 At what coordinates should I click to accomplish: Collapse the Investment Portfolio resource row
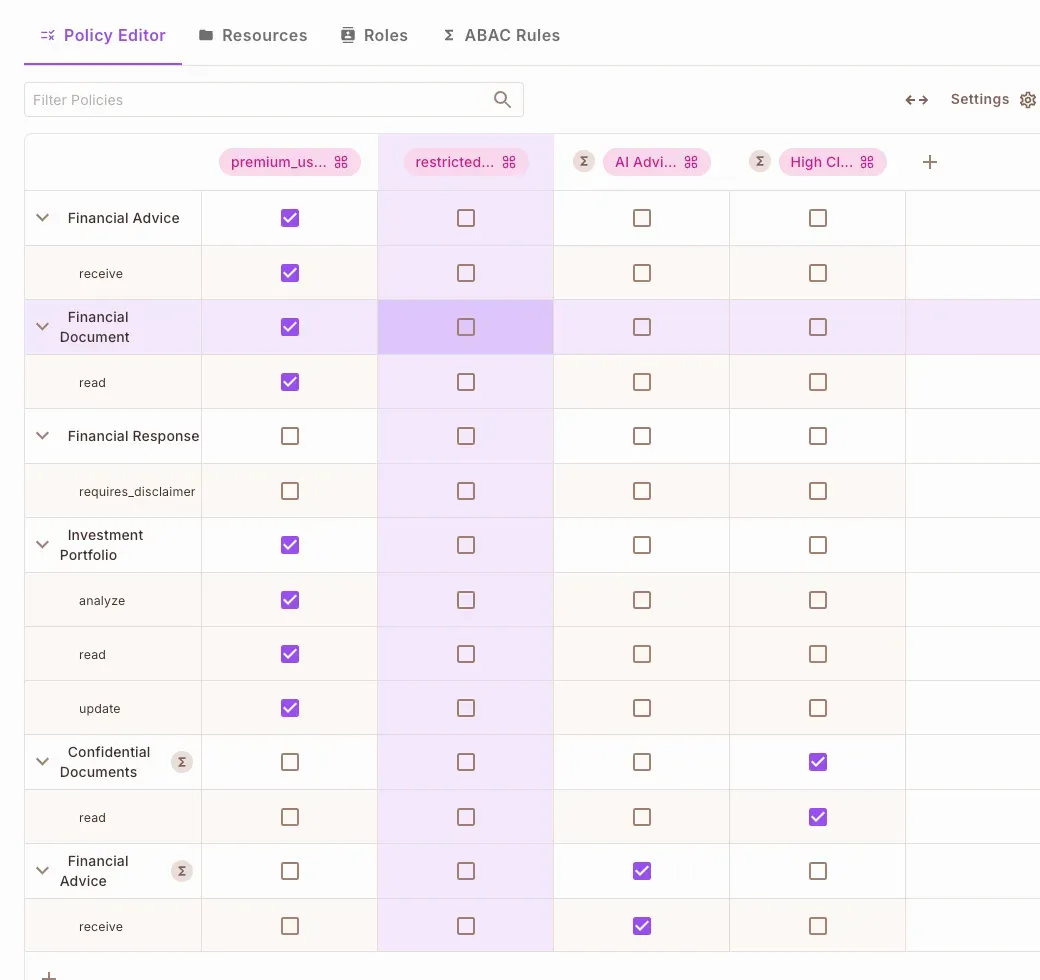[x=42, y=545]
